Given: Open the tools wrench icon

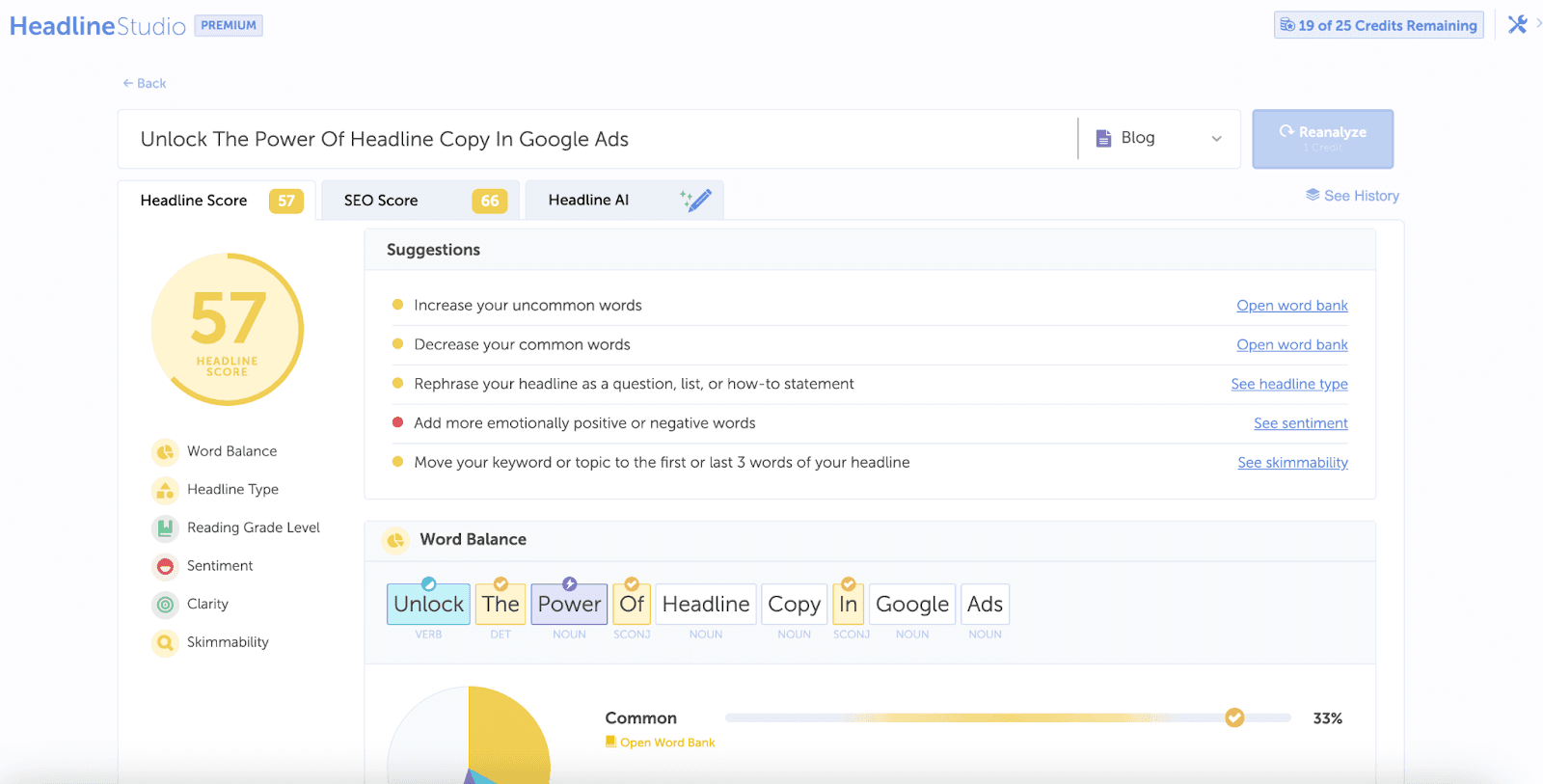Looking at the screenshot, I should 1517,25.
